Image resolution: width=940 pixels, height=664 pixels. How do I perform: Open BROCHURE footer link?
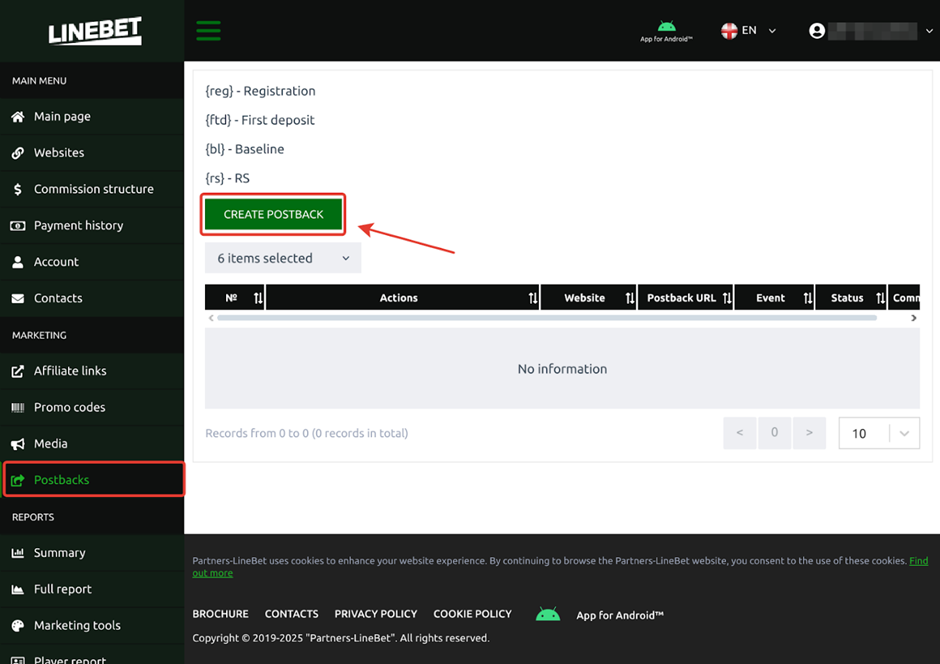pyautogui.click(x=221, y=614)
